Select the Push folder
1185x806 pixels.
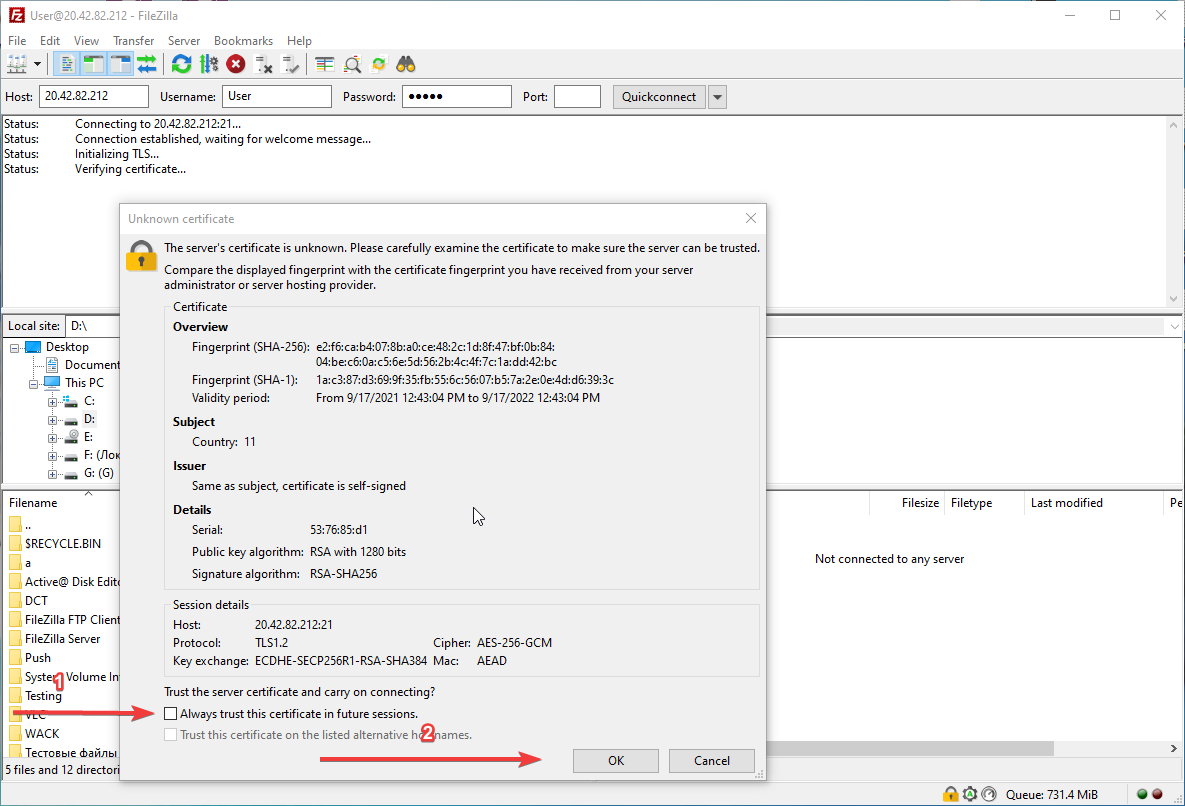click(38, 658)
